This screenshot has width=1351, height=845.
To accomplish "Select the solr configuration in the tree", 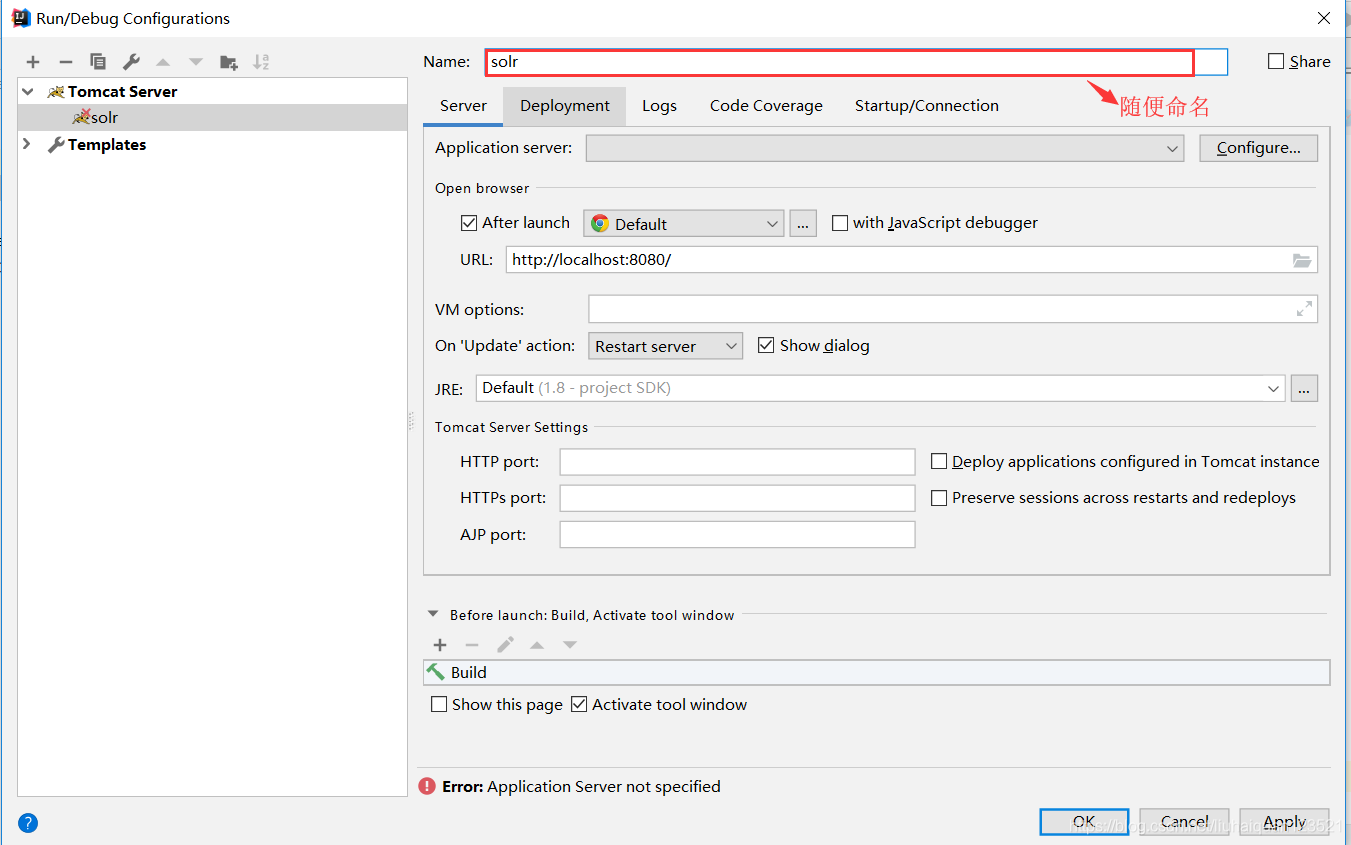I will 212,117.
